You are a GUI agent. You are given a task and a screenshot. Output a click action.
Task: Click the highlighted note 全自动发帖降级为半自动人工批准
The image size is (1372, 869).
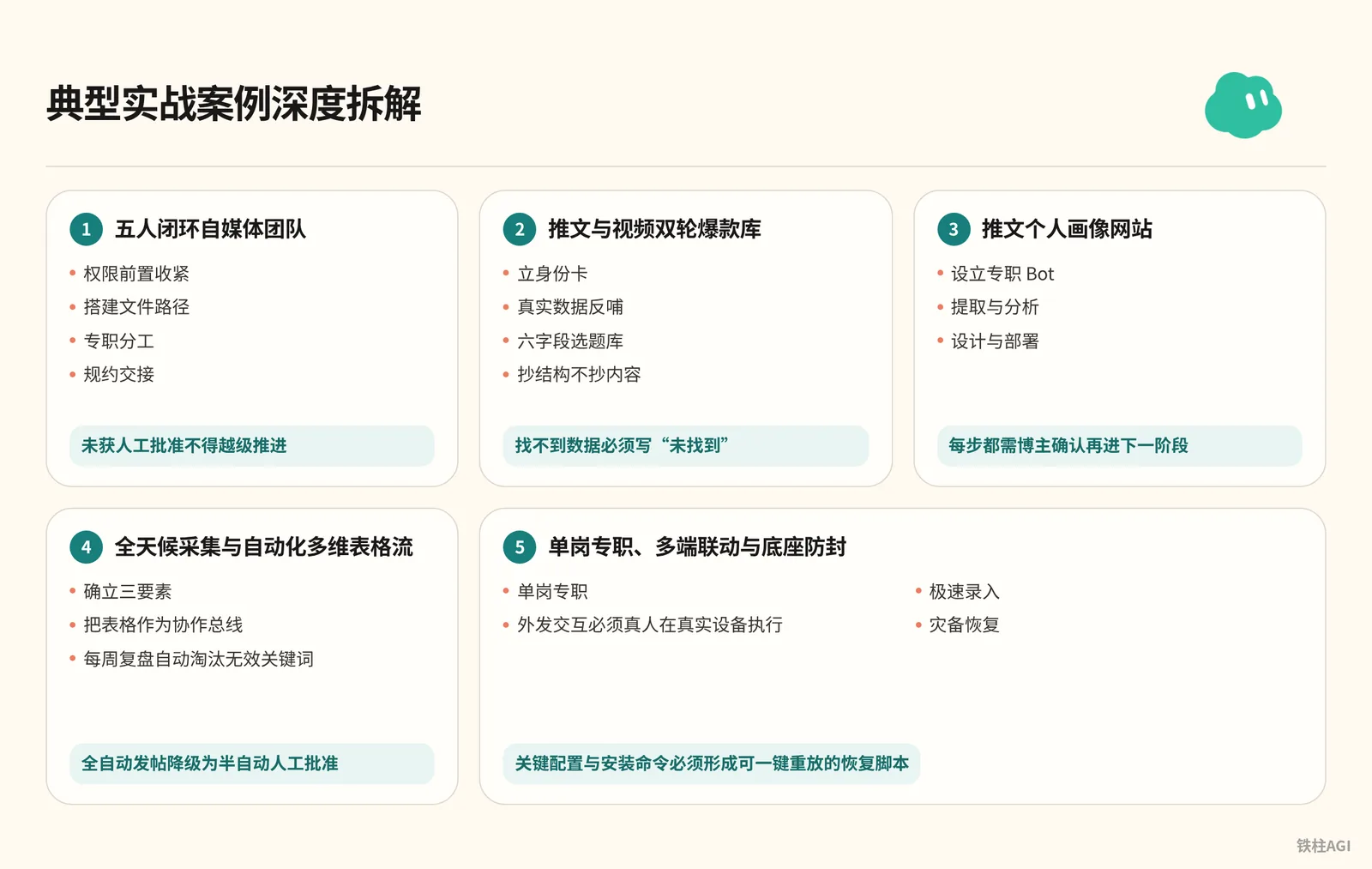tap(252, 763)
